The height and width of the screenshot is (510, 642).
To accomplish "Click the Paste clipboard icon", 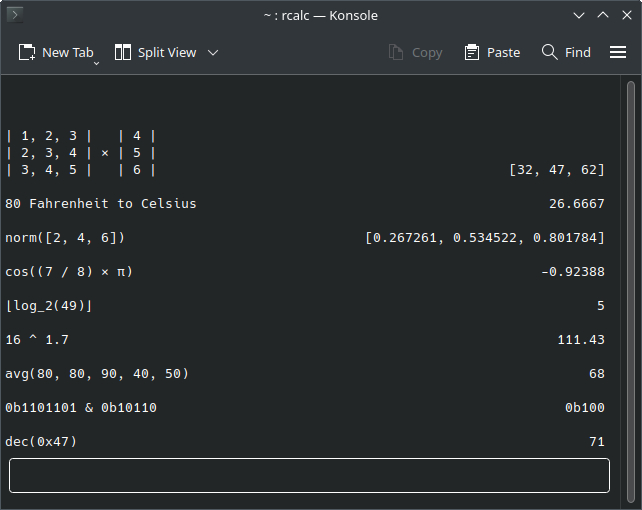I will pos(472,52).
